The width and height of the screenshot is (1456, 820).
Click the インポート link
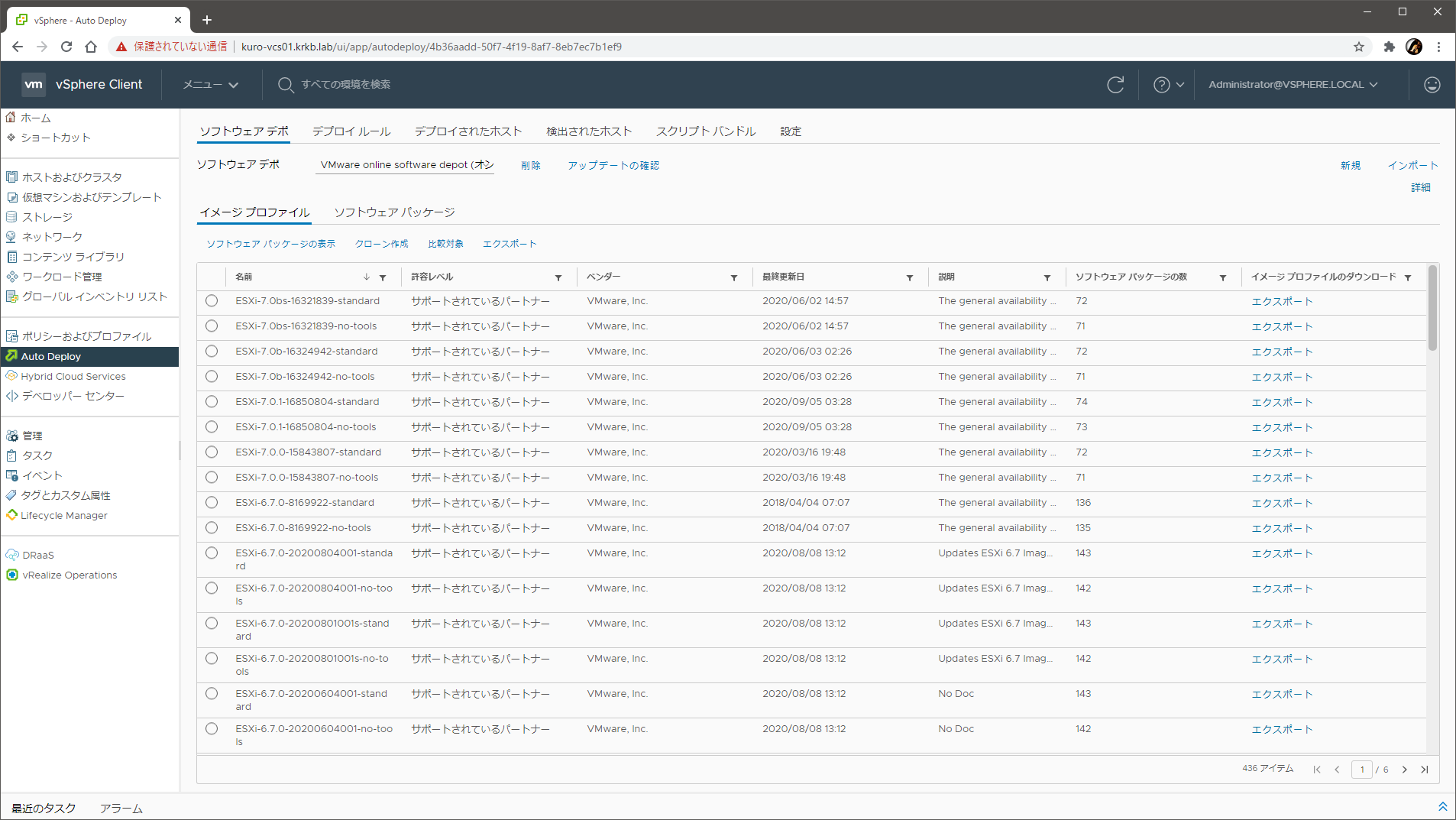pyautogui.click(x=1412, y=166)
